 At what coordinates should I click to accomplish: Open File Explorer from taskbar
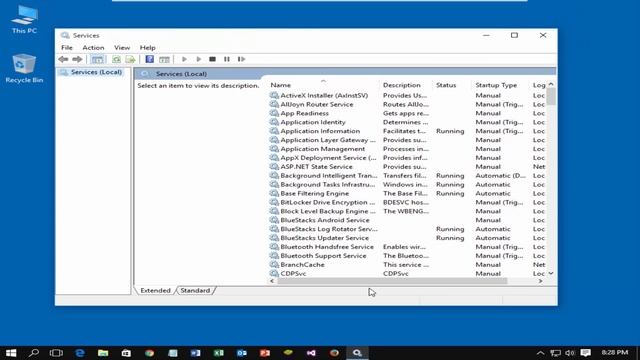tap(103, 353)
